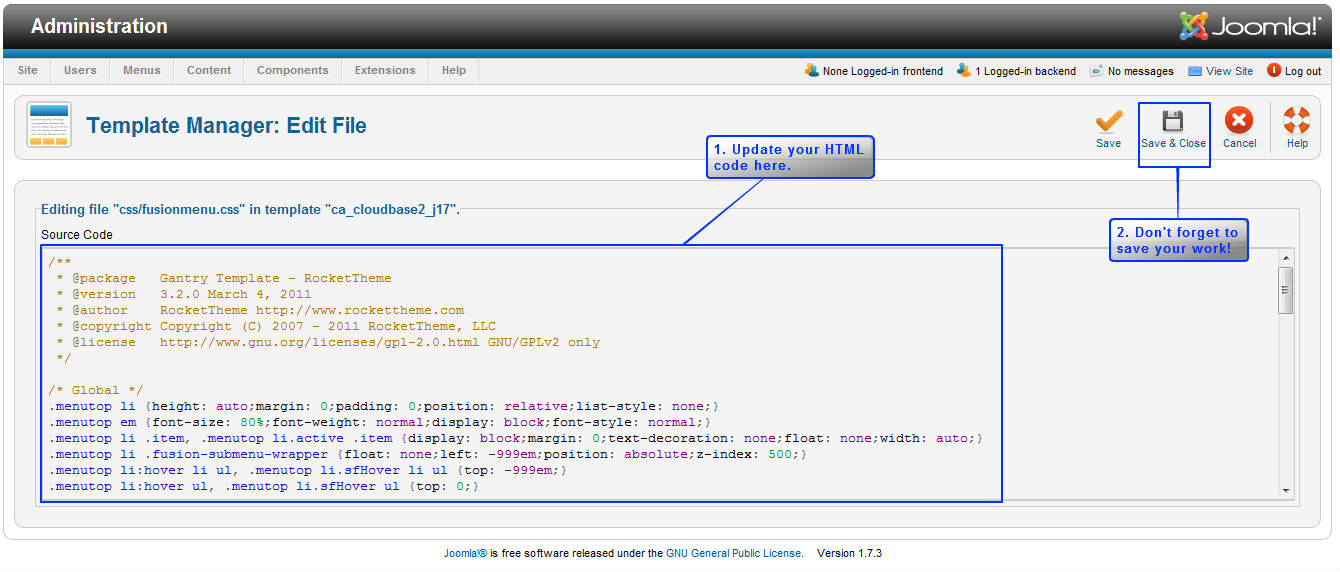Click the Version 1.7.3 footer text

point(849,553)
